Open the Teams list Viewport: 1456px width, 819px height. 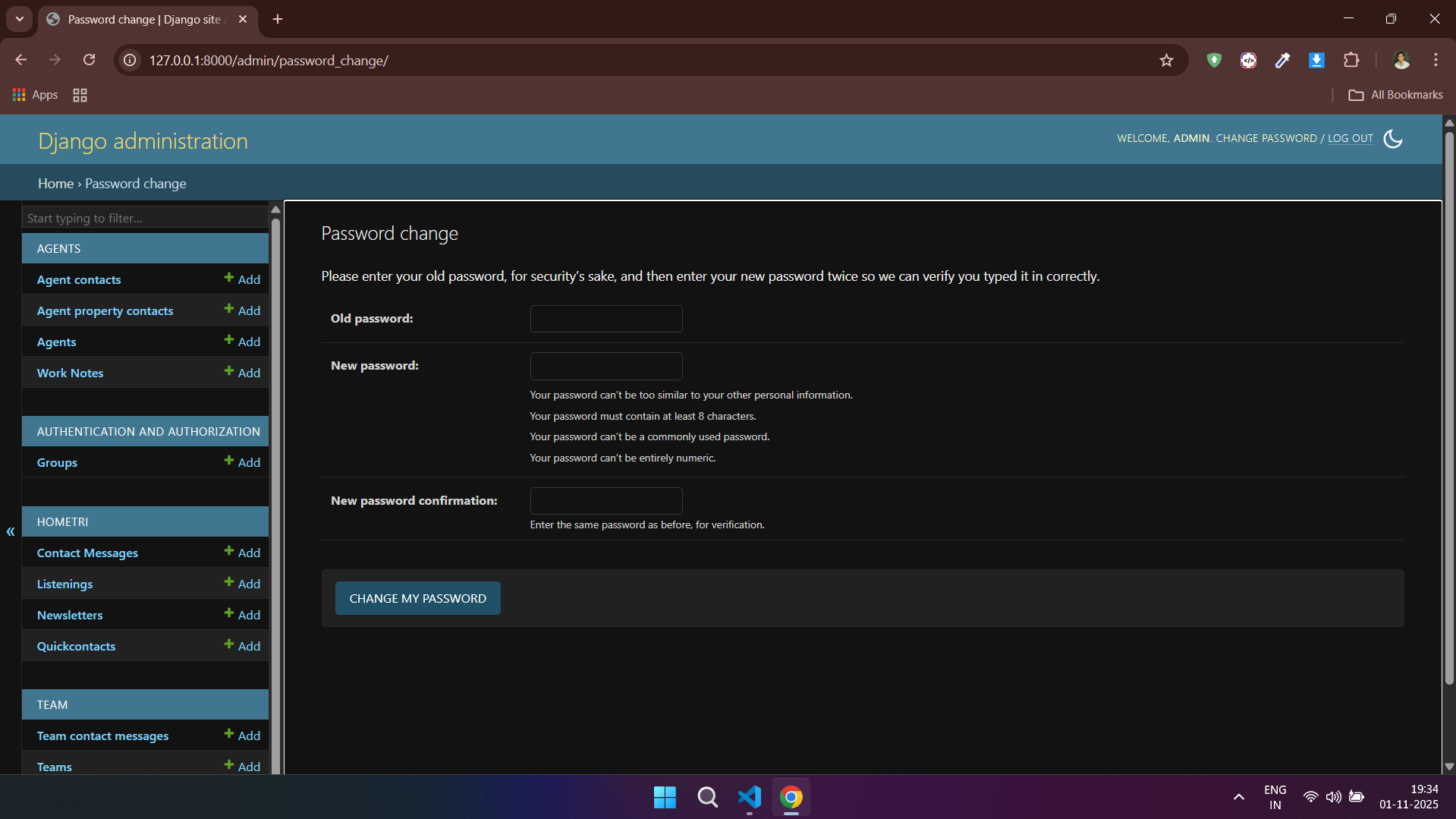[x=55, y=767]
